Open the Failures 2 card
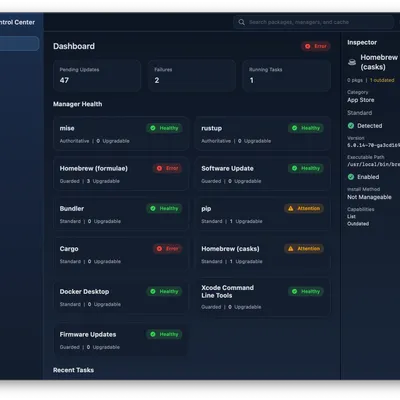The width and height of the screenshot is (400, 400). click(192, 76)
